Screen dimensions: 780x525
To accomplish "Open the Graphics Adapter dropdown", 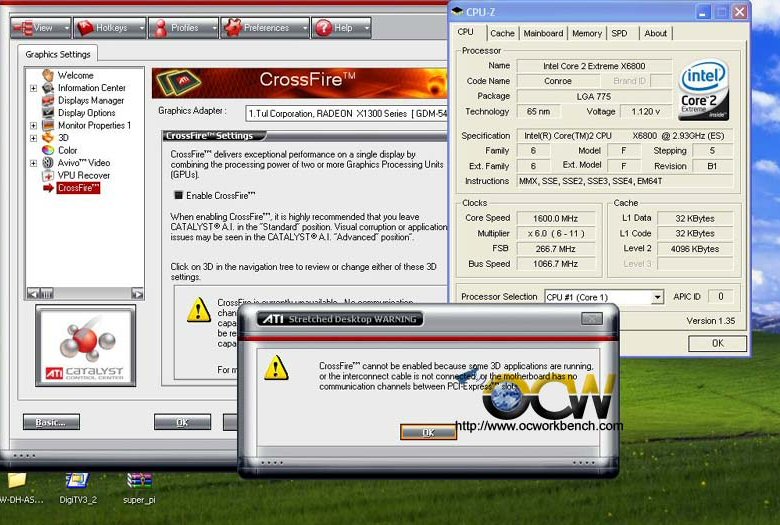I will 346,113.
